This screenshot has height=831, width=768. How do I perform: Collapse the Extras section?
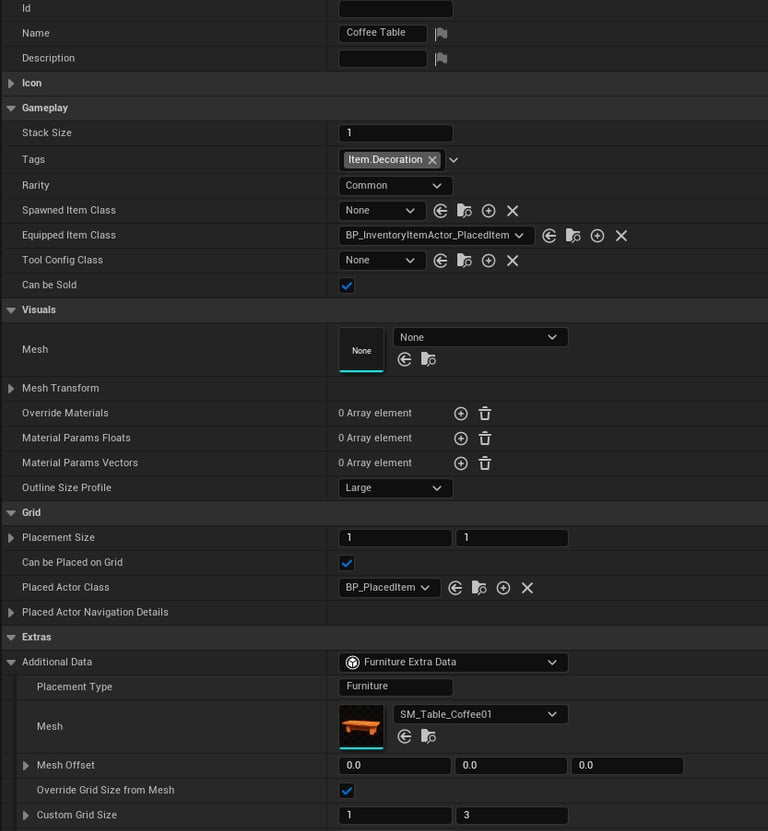click(x=11, y=638)
